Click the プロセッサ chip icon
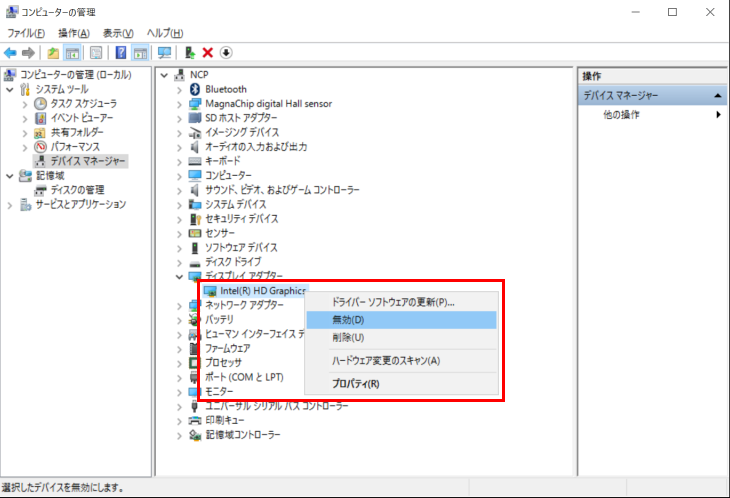This screenshot has height=498, width=730. 195,363
